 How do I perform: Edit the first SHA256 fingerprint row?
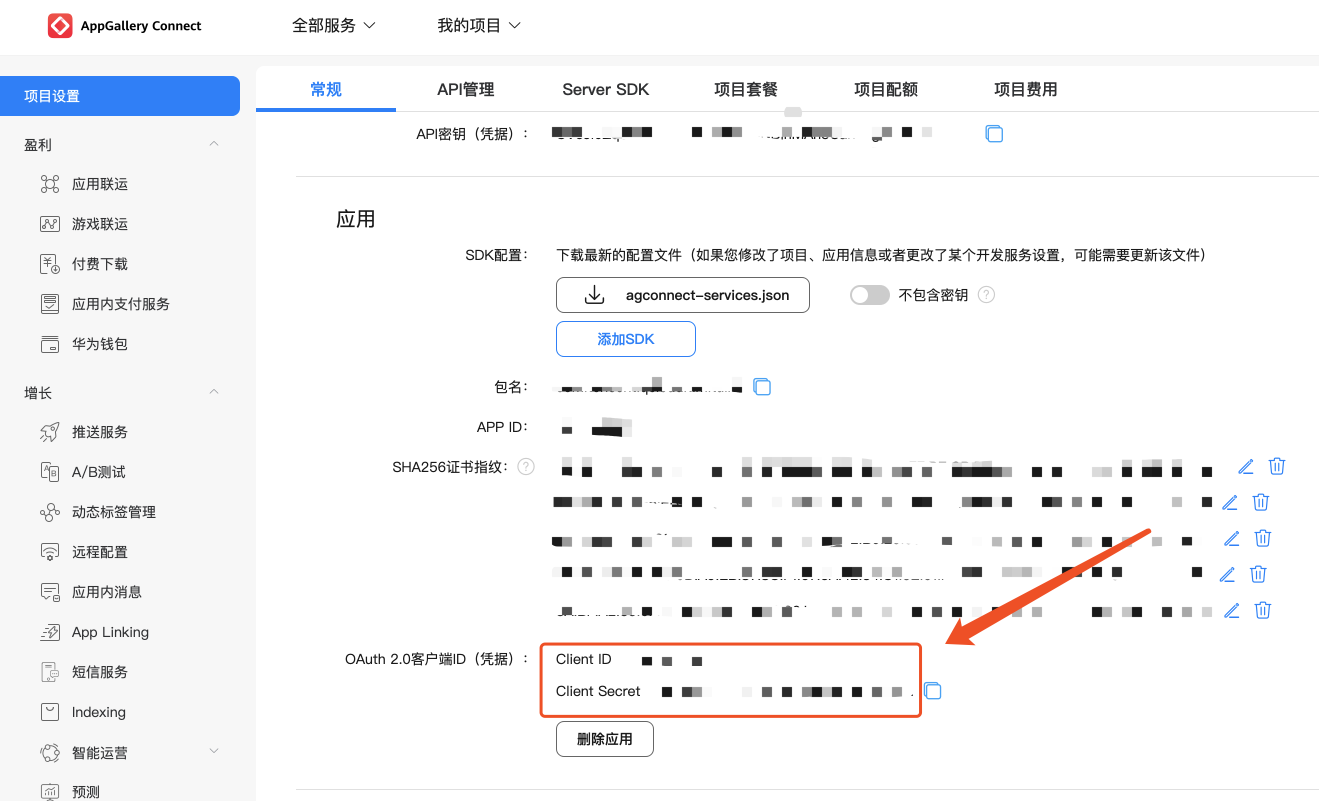pos(1246,466)
